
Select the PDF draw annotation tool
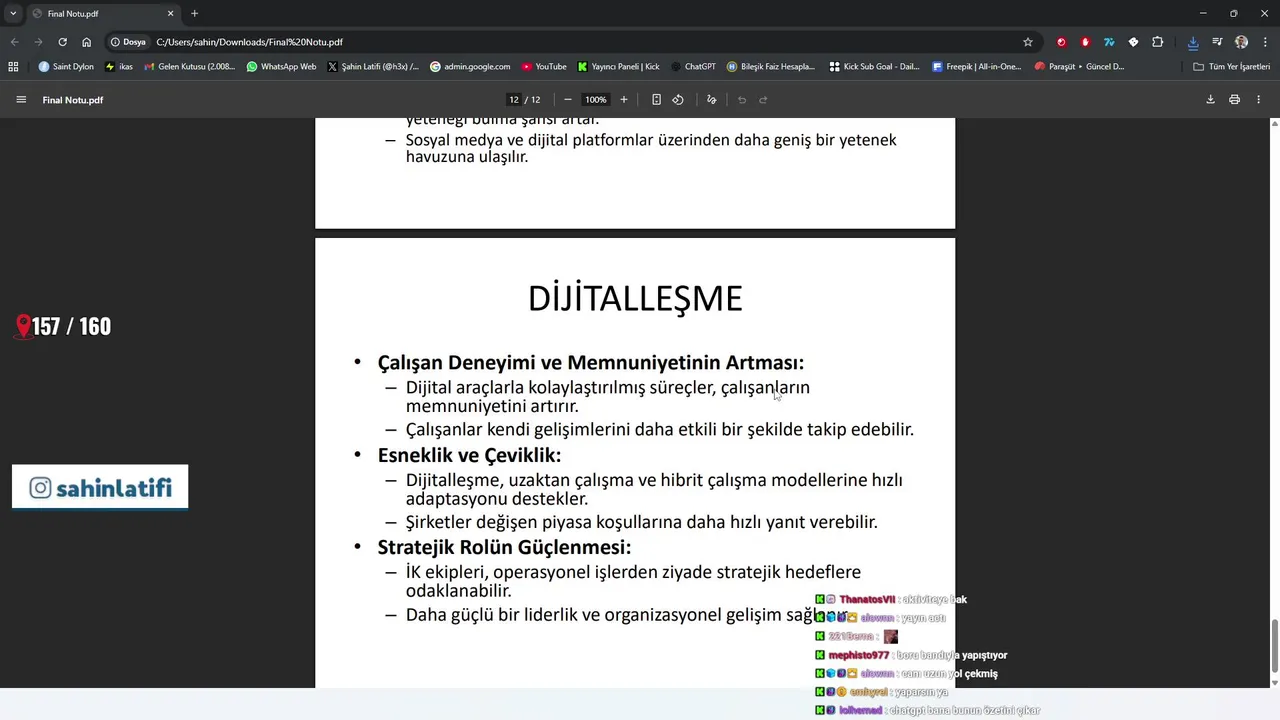click(x=712, y=100)
